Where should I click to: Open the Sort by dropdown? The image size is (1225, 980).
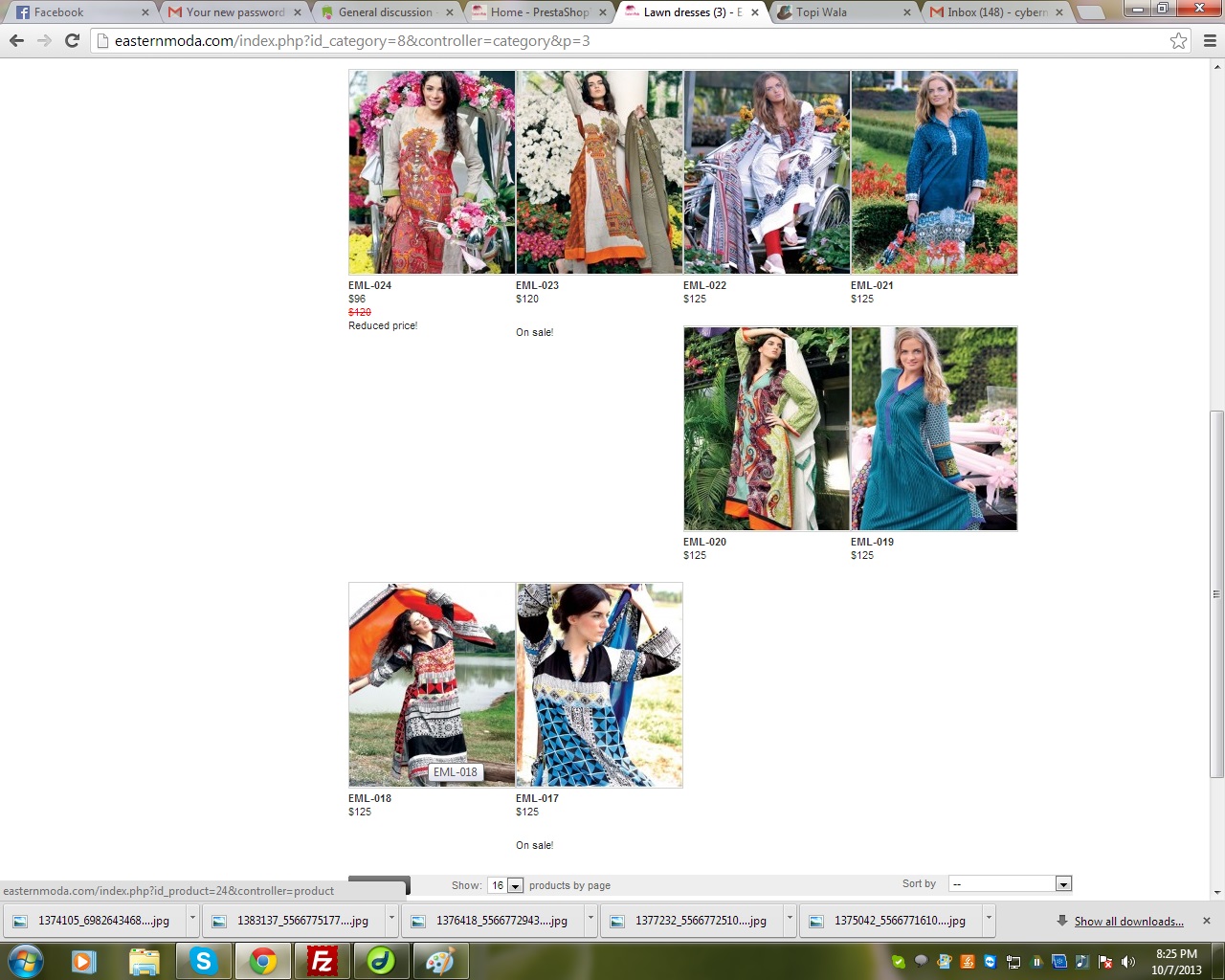pos(1010,883)
